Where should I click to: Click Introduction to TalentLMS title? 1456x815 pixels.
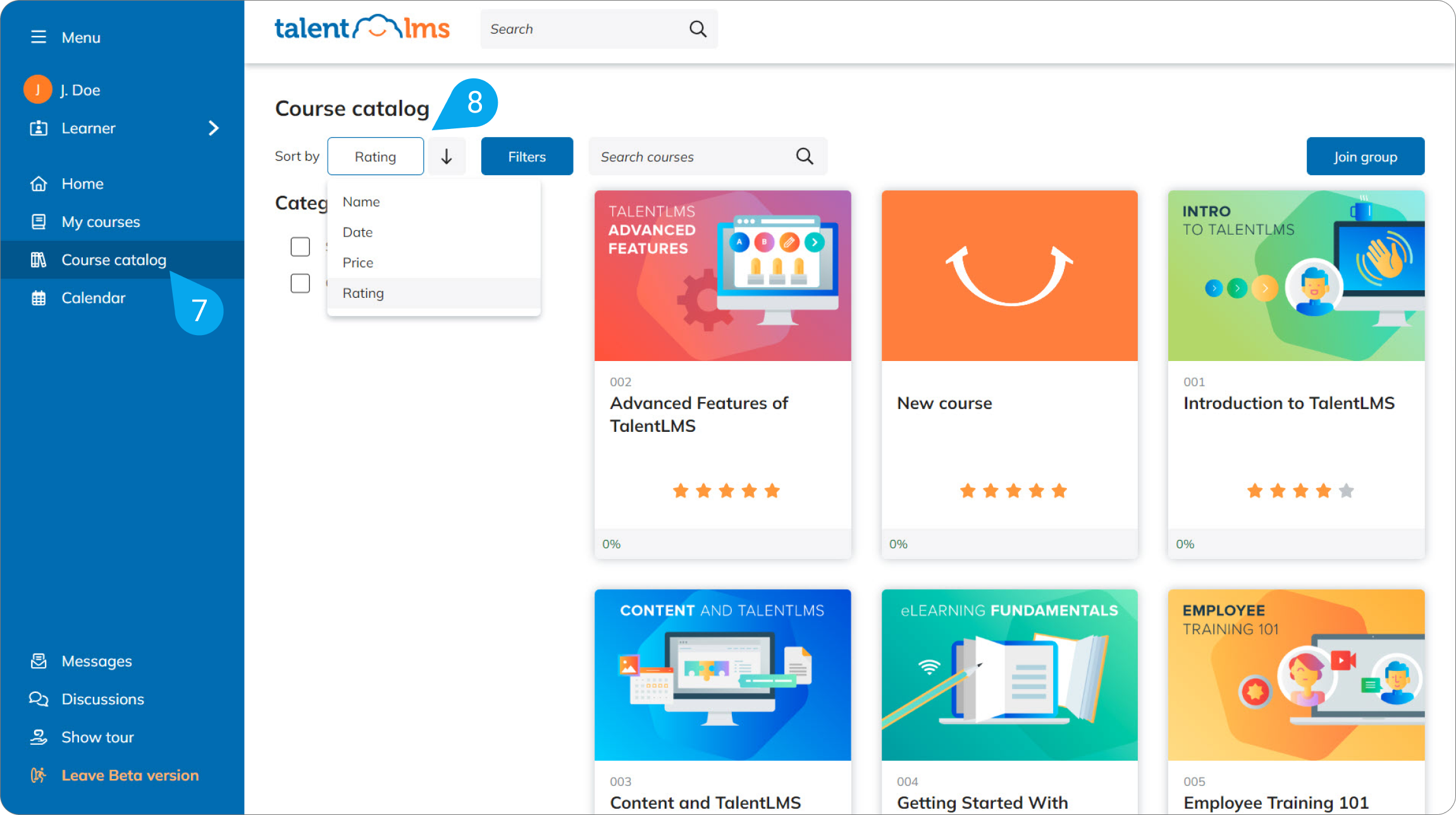click(x=1289, y=403)
